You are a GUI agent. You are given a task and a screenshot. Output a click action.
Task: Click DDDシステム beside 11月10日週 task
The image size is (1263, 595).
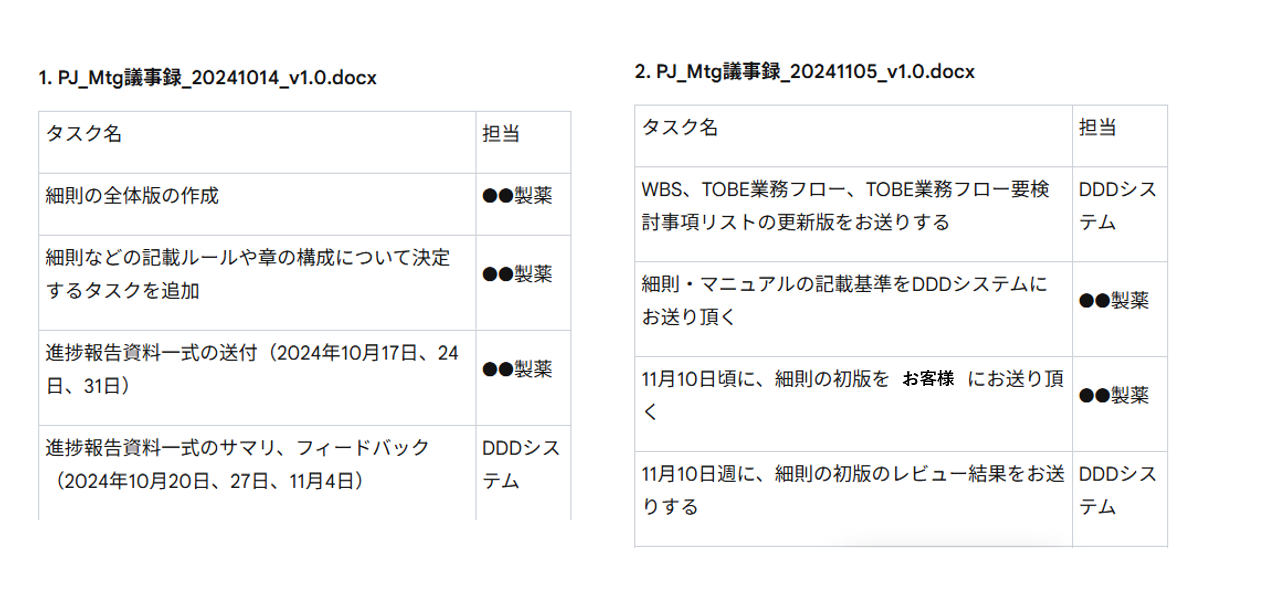tap(1117, 490)
